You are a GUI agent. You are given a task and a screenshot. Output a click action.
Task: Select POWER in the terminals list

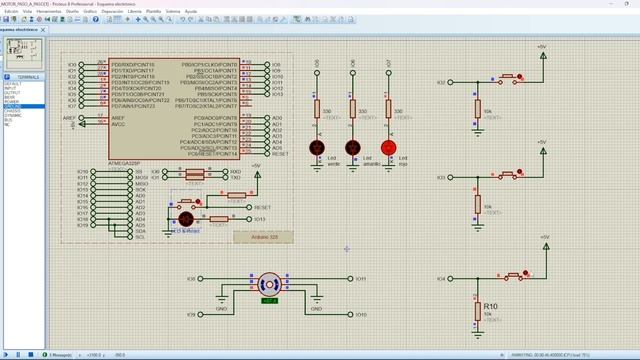[11, 102]
